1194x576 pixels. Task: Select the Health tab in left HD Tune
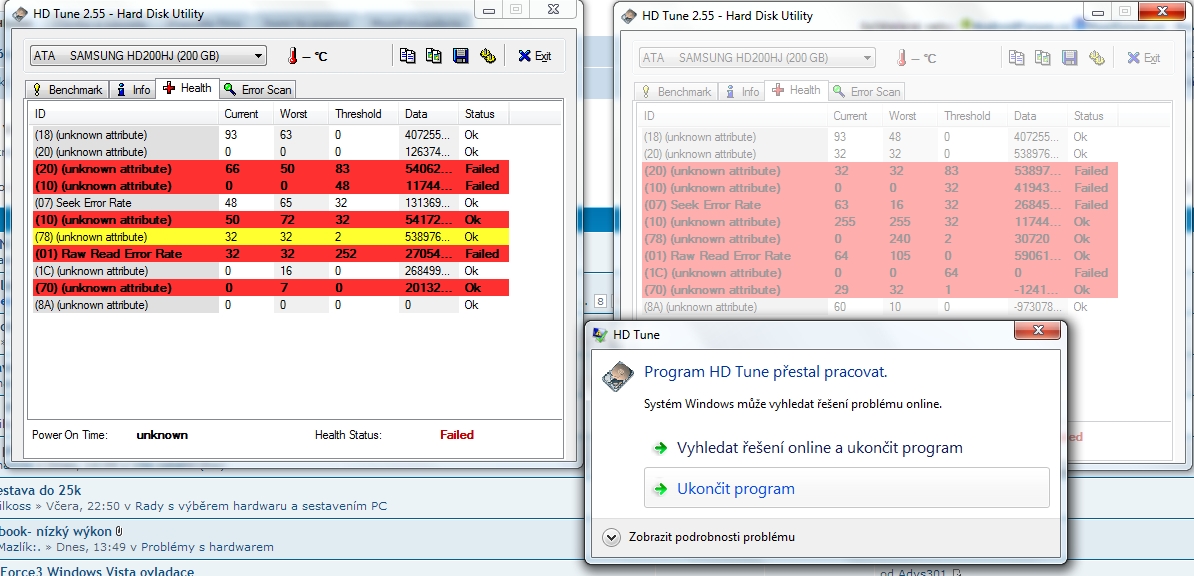[187, 88]
